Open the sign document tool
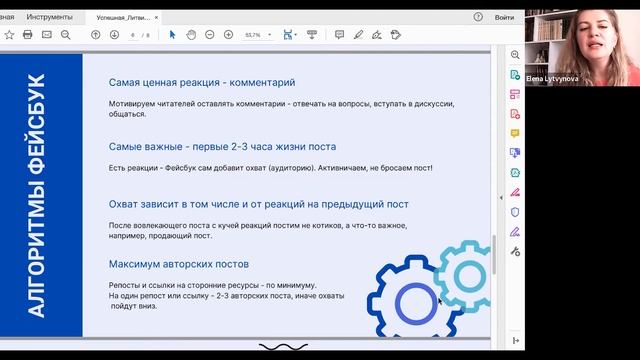The image size is (640, 360). (x=377, y=35)
